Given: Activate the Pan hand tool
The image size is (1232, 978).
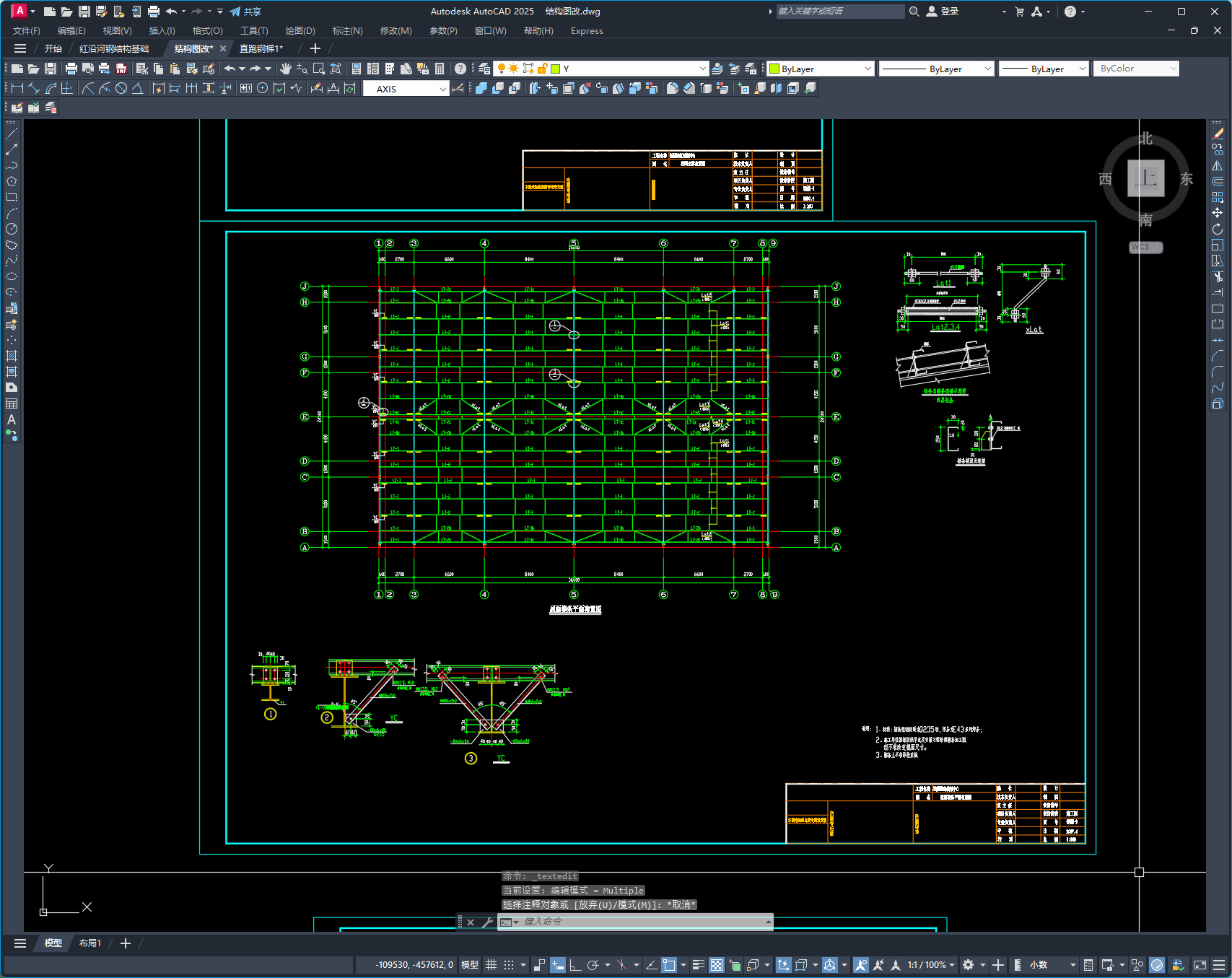Looking at the screenshot, I should pyautogui.click(x=286, y=69).
